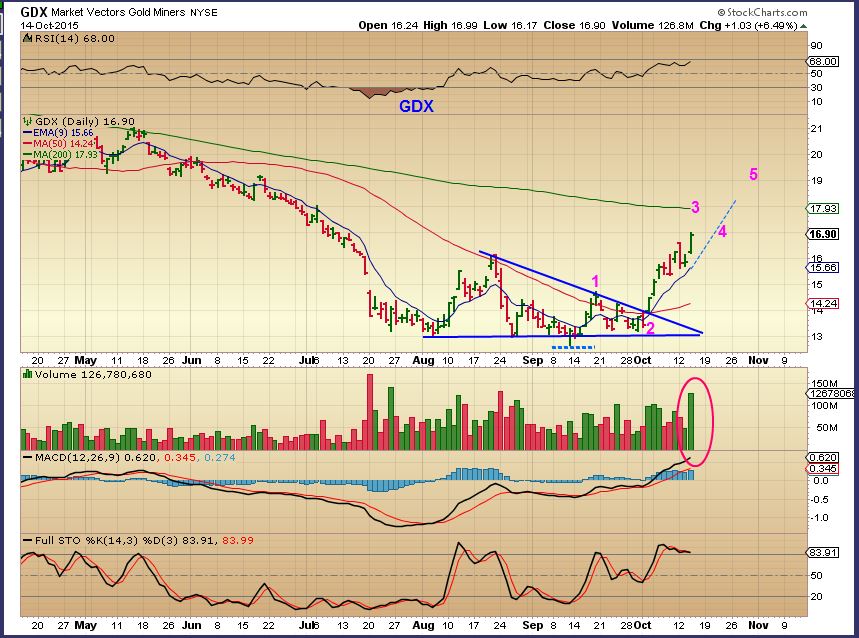Image resolution: width=859 pixels, height=638 pixels.
Task: Click the tallest red volume bar in July
Action: point(370,412)
